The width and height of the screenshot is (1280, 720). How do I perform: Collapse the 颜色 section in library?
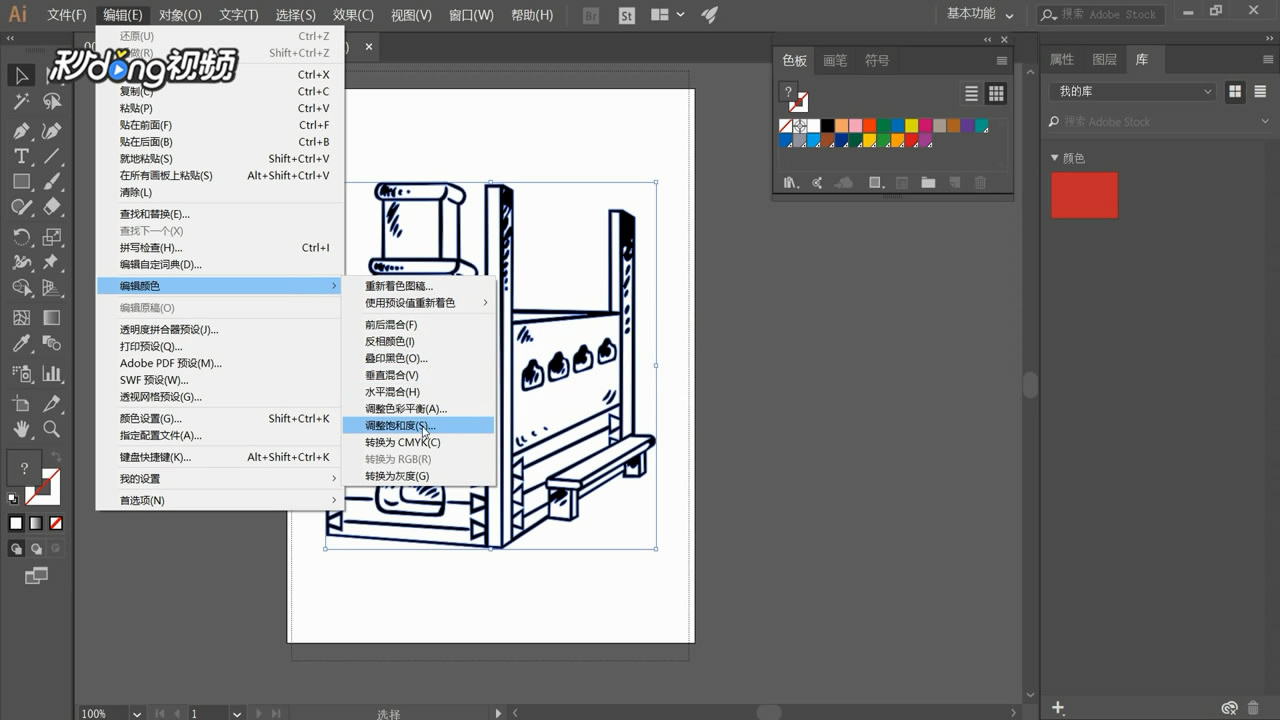tap(1054, 158)
